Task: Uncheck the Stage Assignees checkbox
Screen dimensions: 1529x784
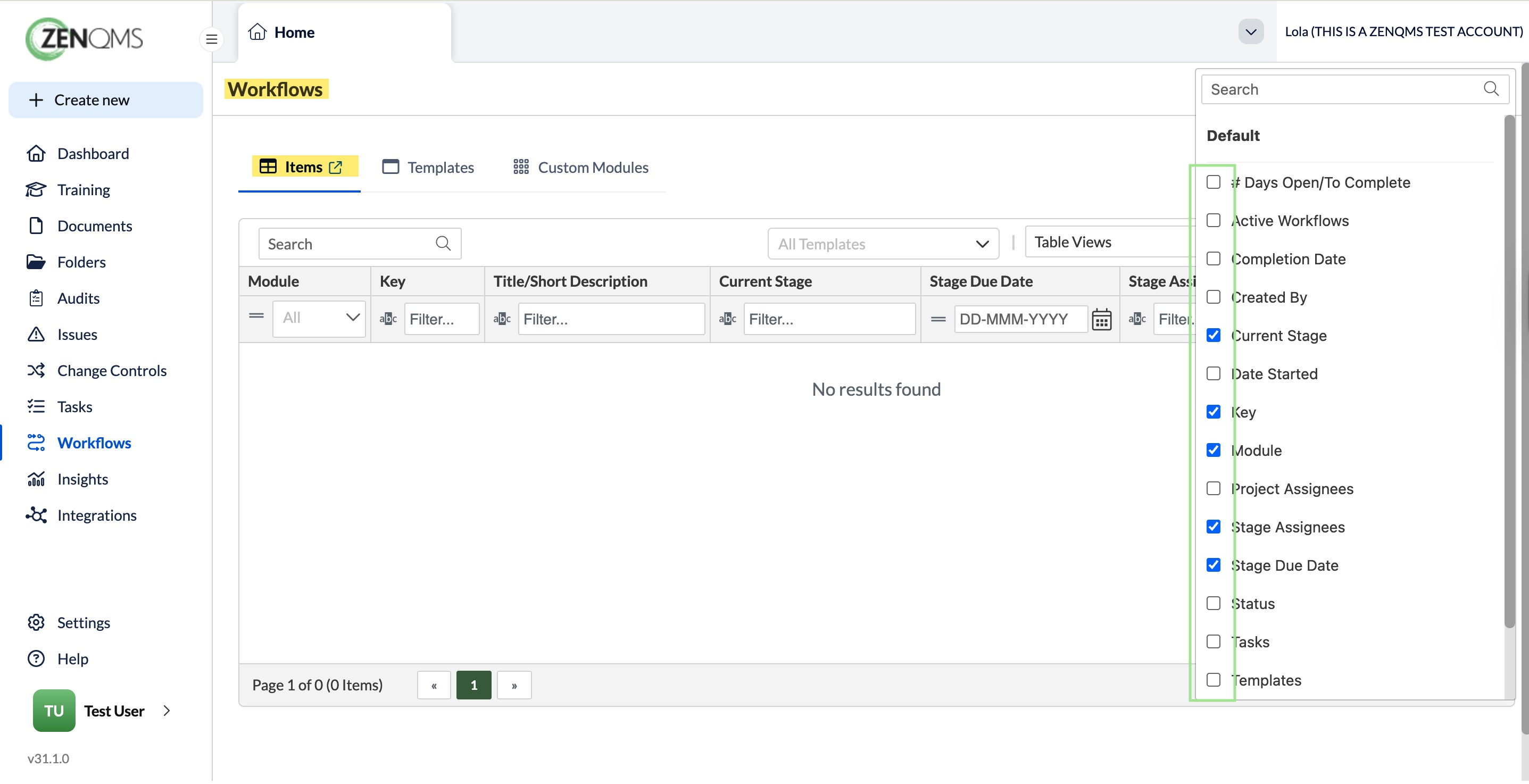Action: [x=1213, y=527]
